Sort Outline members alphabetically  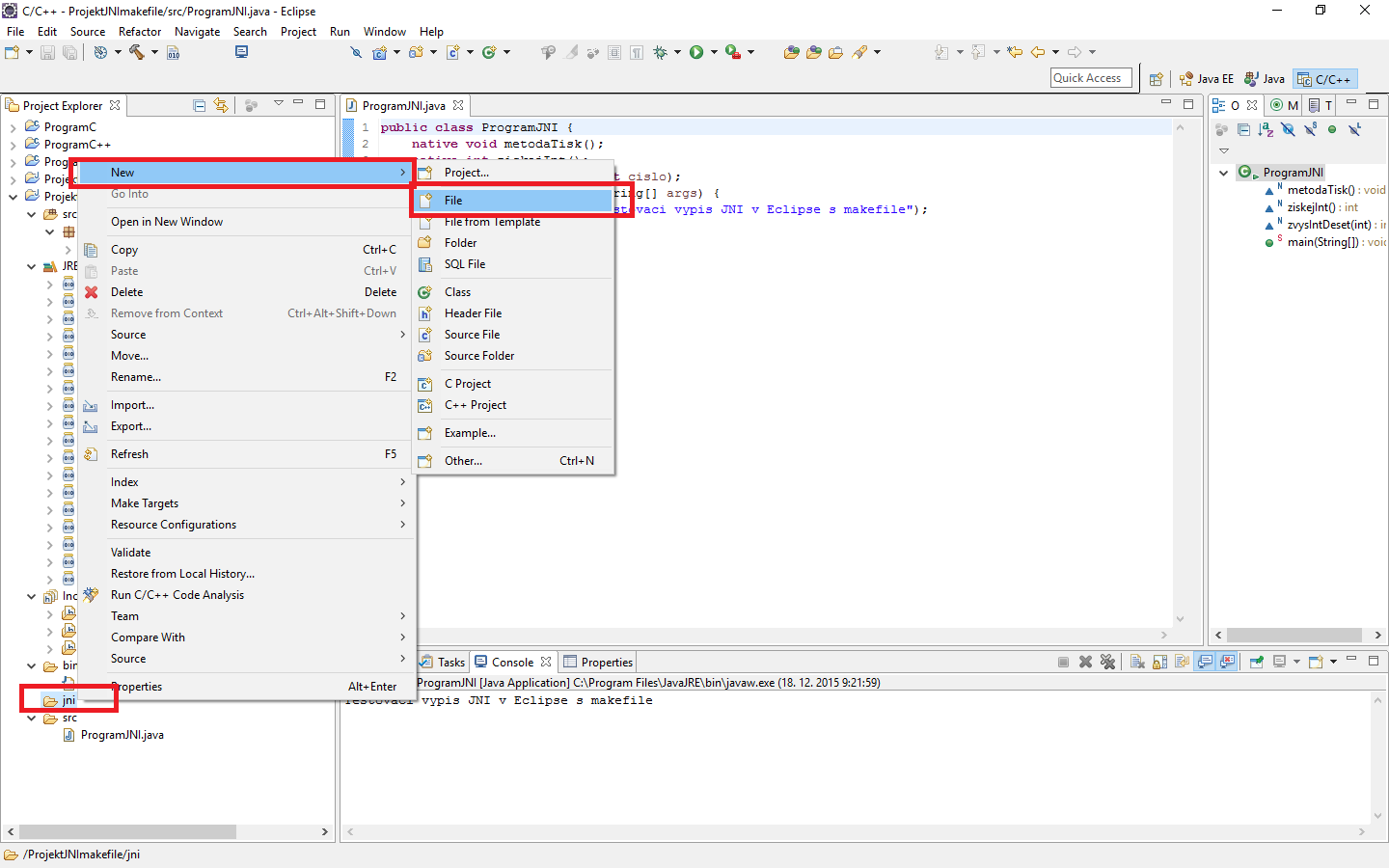(1266, 129)
